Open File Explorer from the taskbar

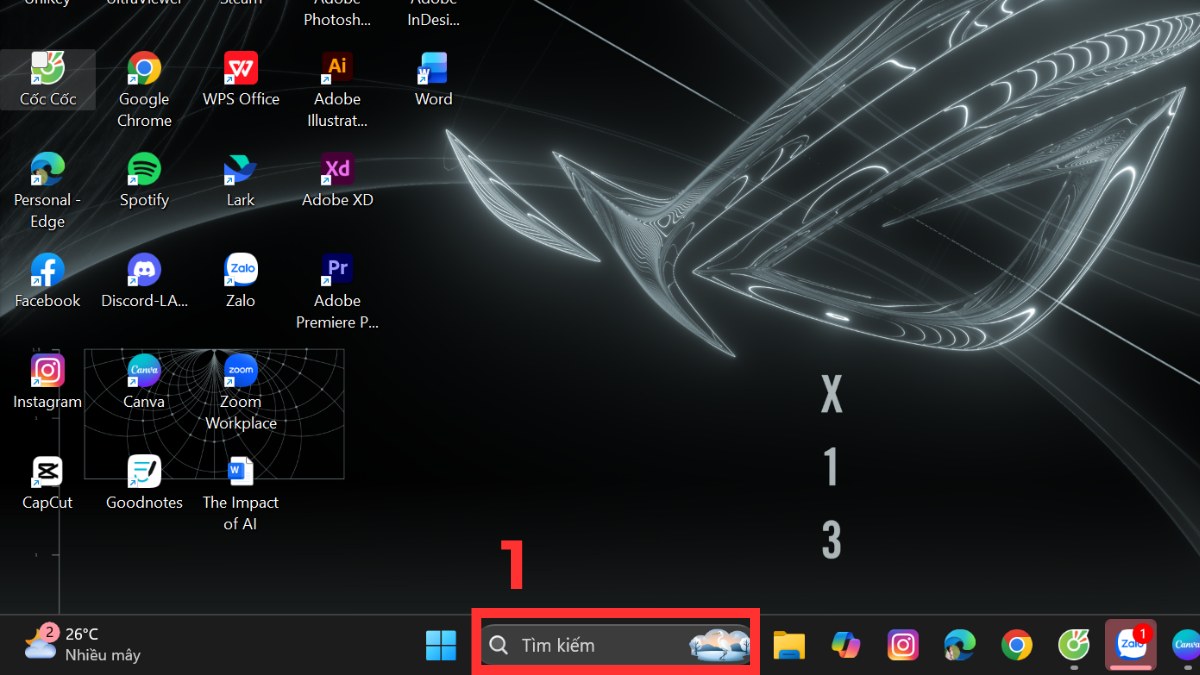tap(789, 645)
